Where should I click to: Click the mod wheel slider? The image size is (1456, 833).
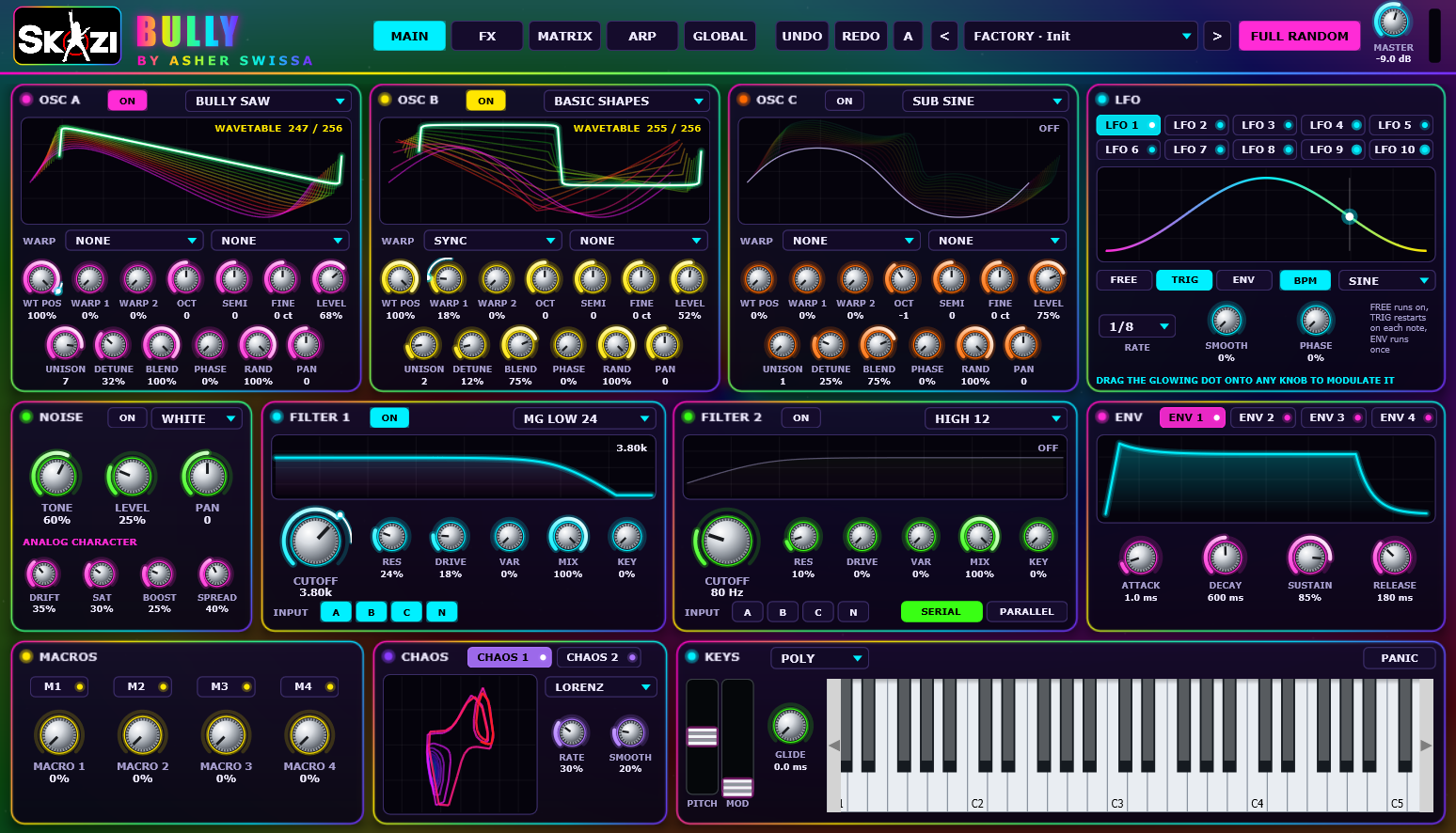(737, 736)
